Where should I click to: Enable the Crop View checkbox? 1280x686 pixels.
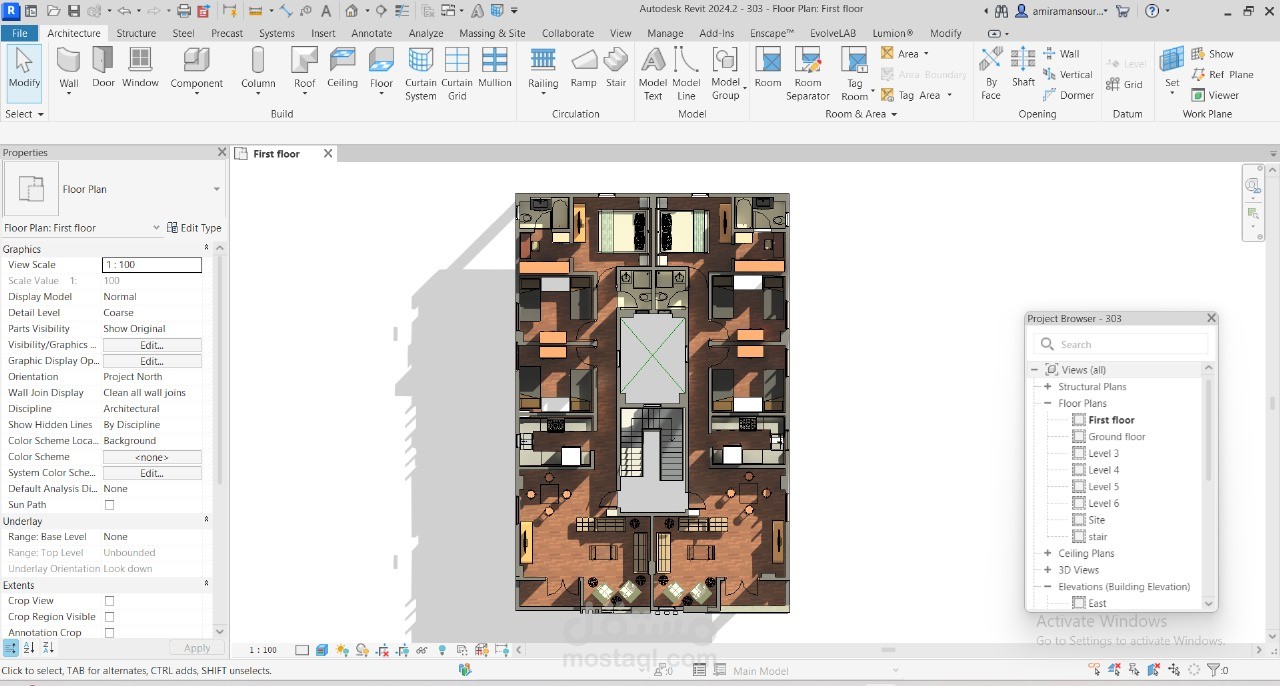click(110, 601)
